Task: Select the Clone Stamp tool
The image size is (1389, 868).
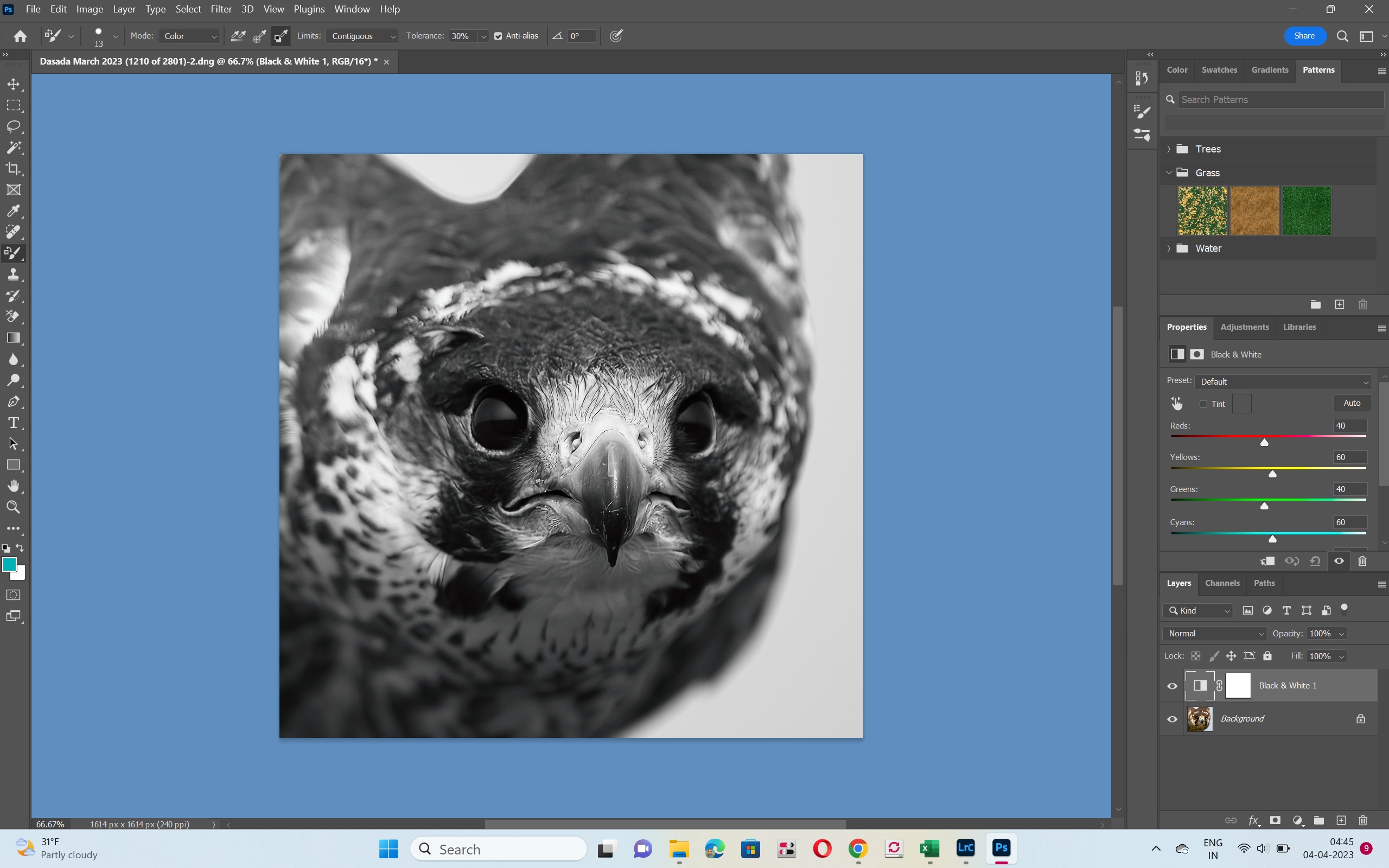Action: point(13,275)
